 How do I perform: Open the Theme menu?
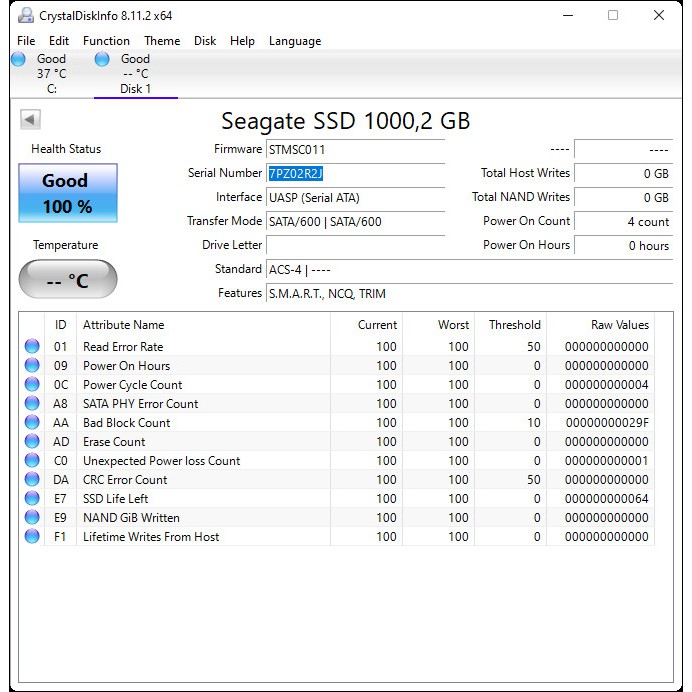pos(162,41)
